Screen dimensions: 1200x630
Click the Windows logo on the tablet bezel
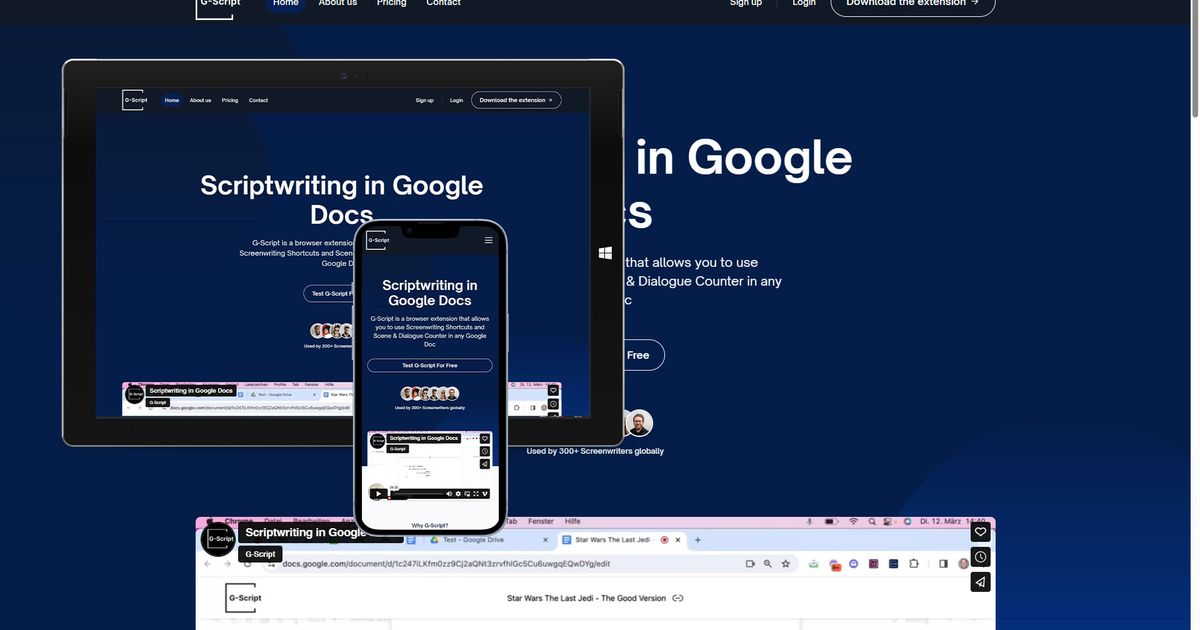pos(605,253)
